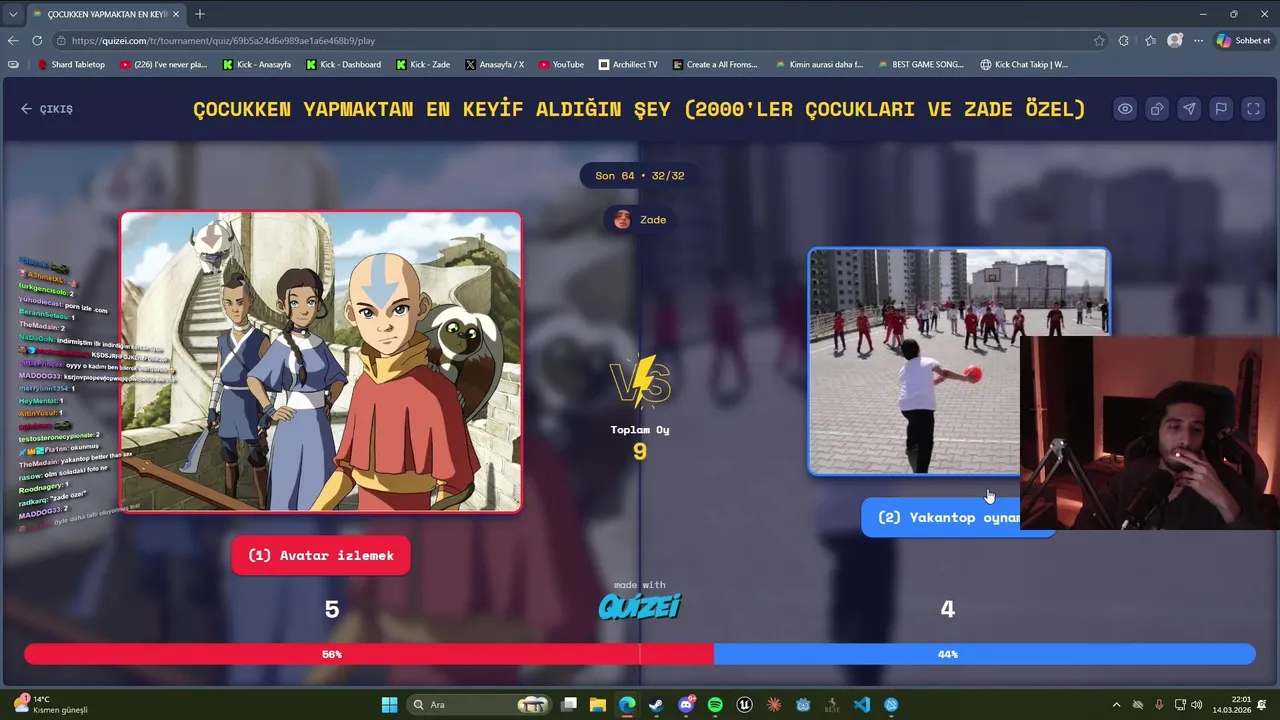Open the tab list dropdown arrow
The image size is (1280, 720).
click(11, 14)
